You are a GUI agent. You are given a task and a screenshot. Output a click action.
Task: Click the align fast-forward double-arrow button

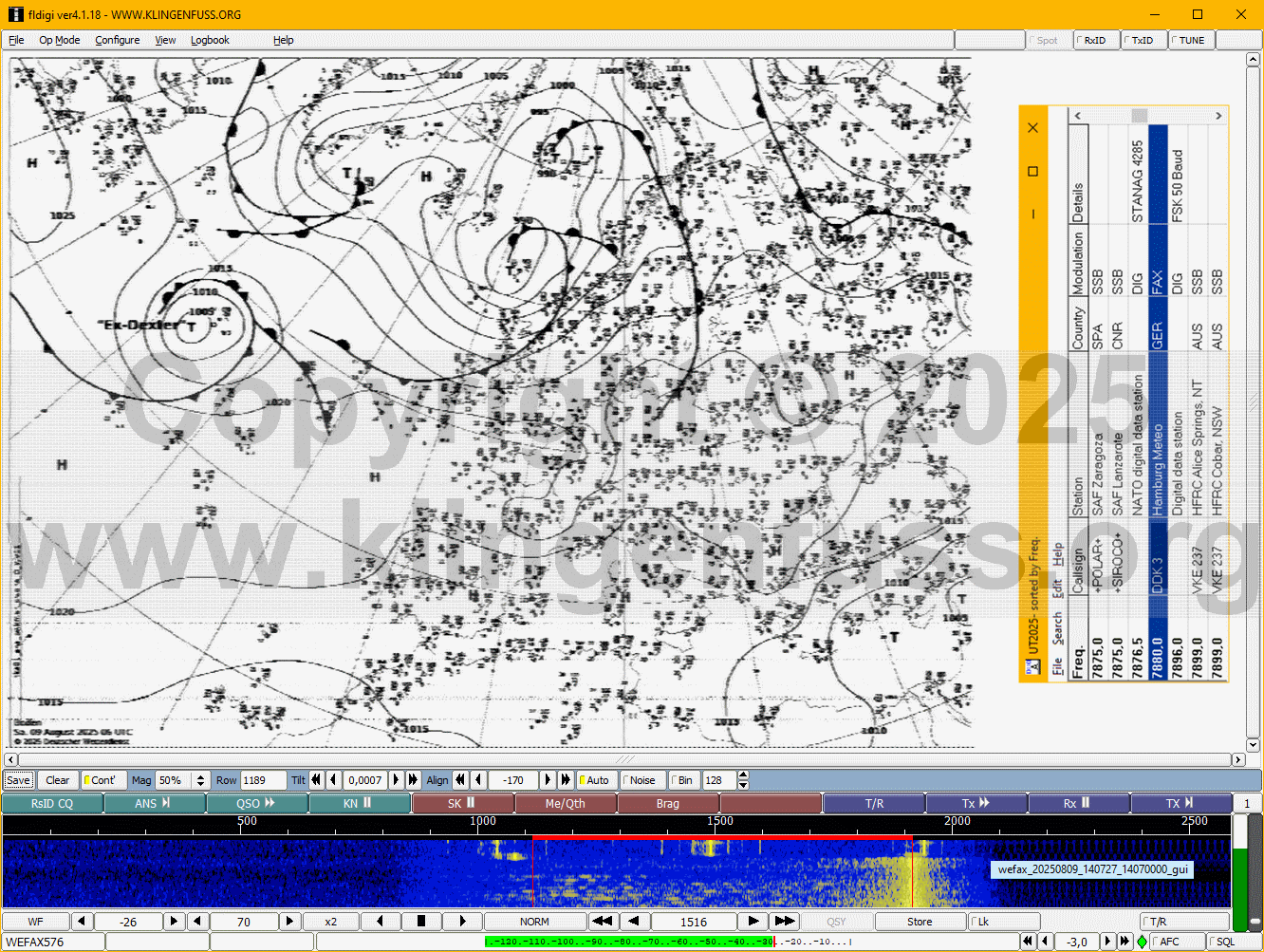[566, 780]
